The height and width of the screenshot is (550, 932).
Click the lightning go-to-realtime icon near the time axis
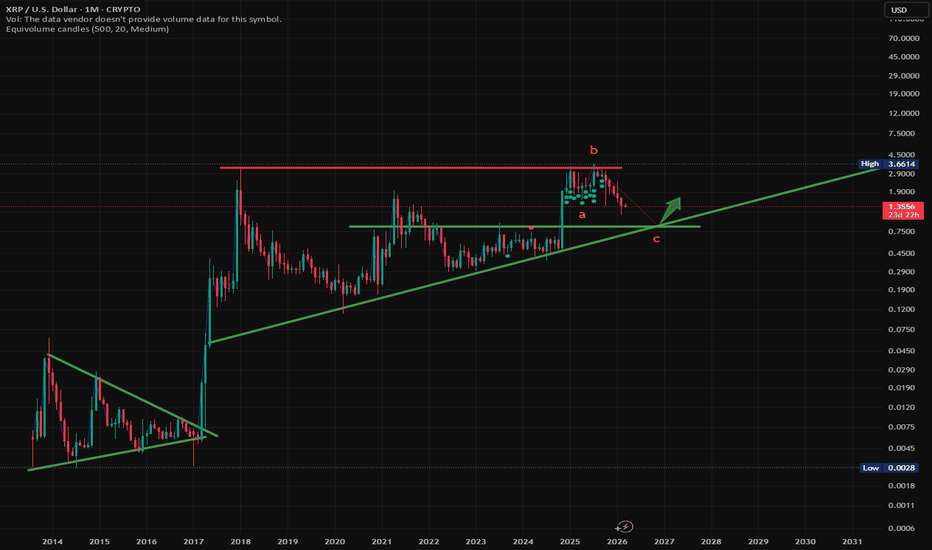point(624,527)
